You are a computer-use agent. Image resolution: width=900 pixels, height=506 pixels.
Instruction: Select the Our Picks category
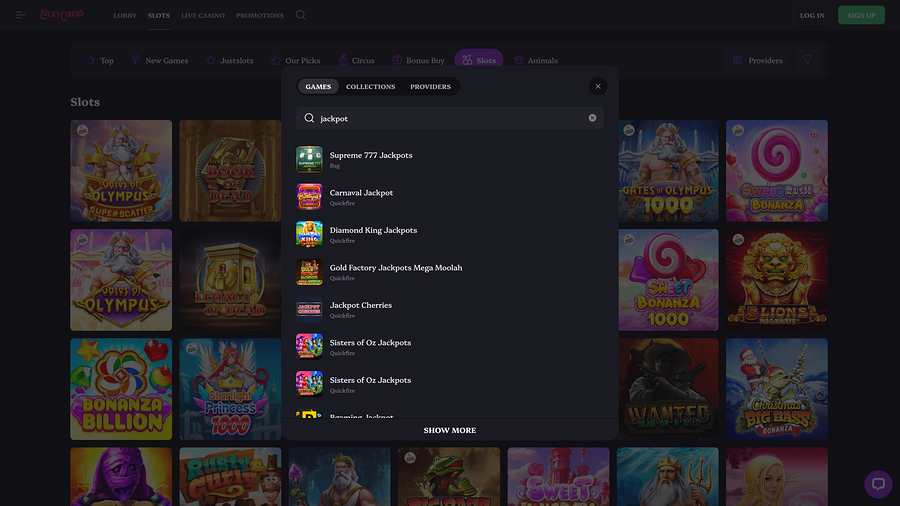[x=296, y=60]
